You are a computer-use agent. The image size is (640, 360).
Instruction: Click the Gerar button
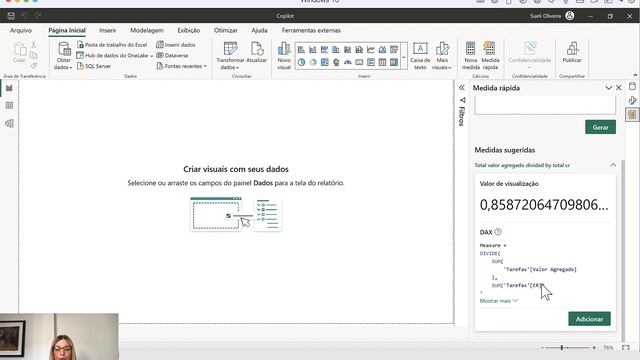pos(600,127)
